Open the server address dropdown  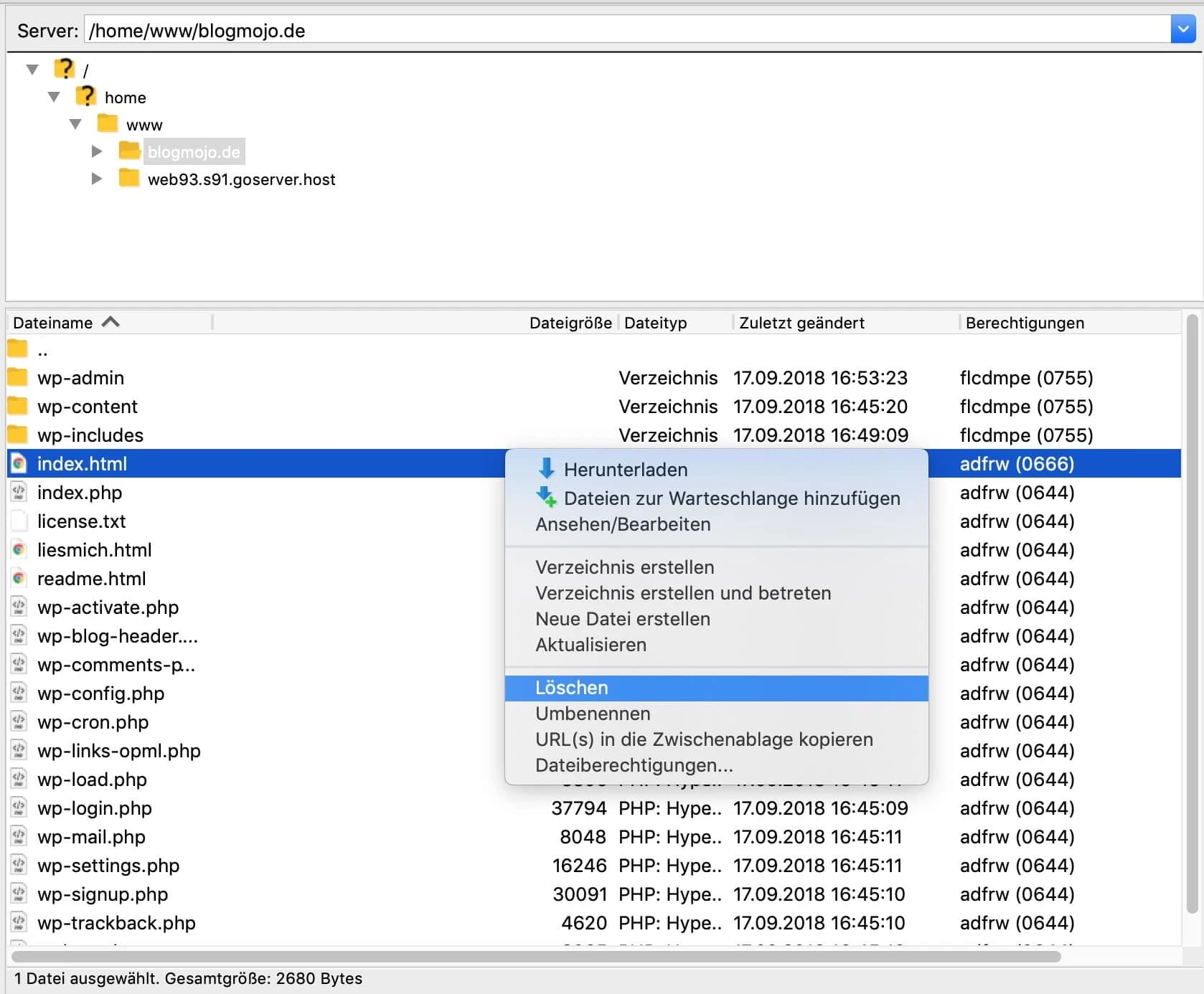coord(1183,29)
